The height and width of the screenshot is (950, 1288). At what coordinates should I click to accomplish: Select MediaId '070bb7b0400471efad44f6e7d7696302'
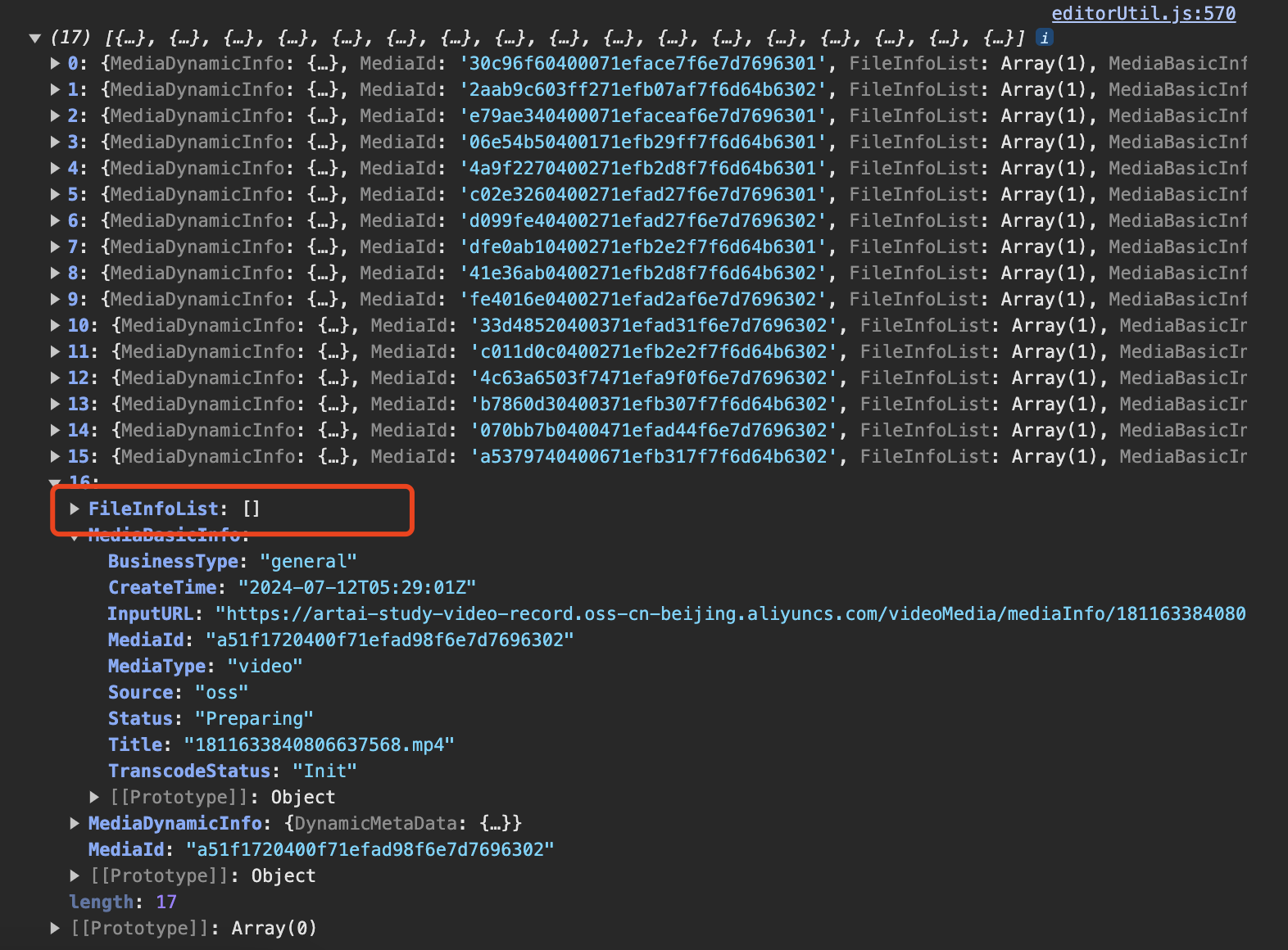[653, 430]
